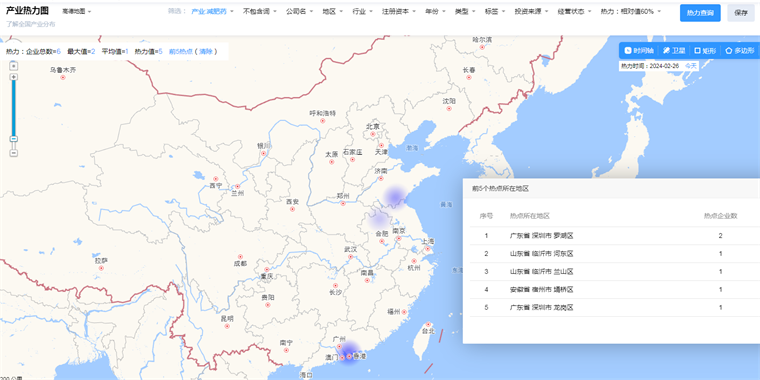
Task: Open the 高德地图 map provider dropdown
Action: pos(77,11)
